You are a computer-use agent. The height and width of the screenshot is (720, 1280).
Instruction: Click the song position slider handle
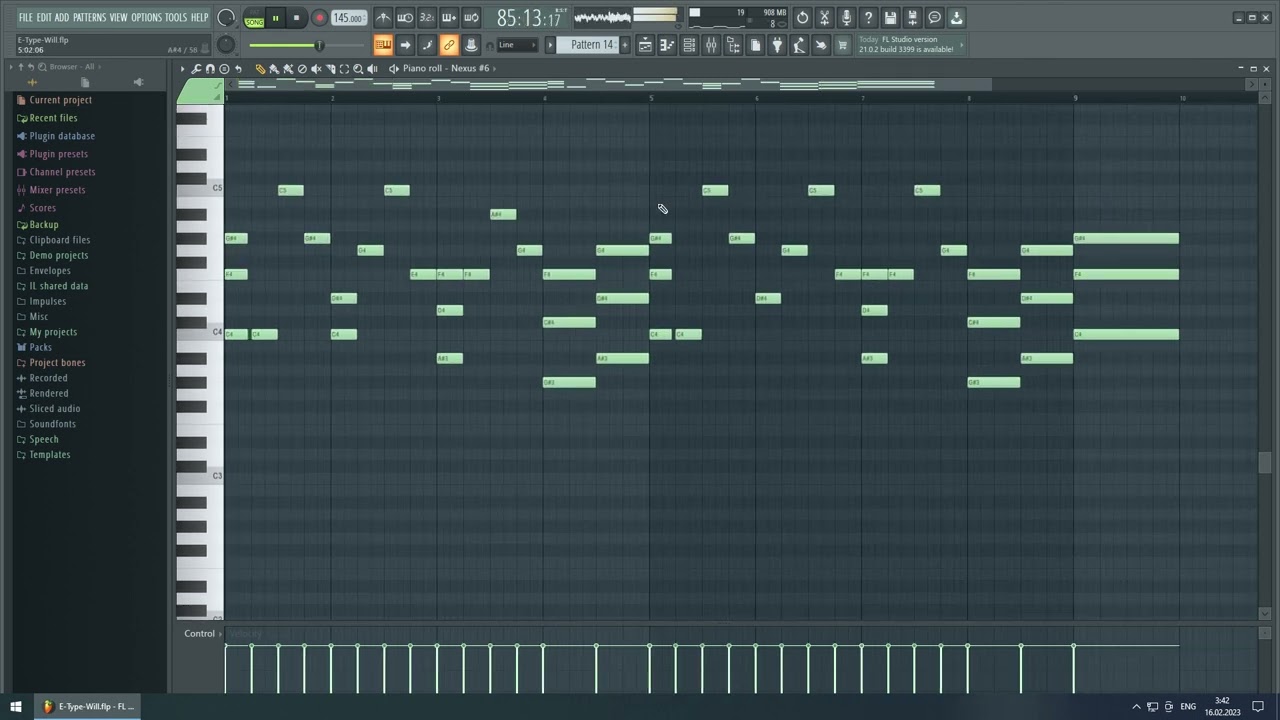pos(319,45)
